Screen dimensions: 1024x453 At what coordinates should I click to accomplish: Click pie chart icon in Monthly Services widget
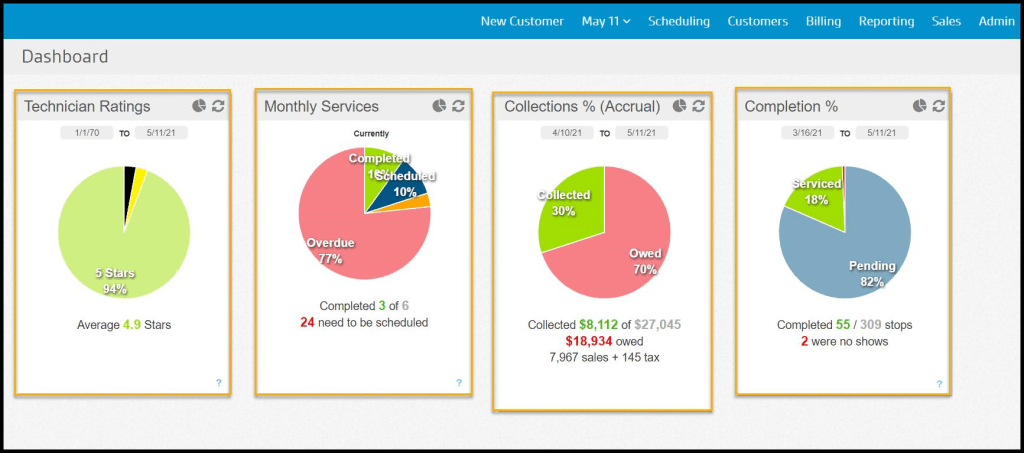point(439,106)
